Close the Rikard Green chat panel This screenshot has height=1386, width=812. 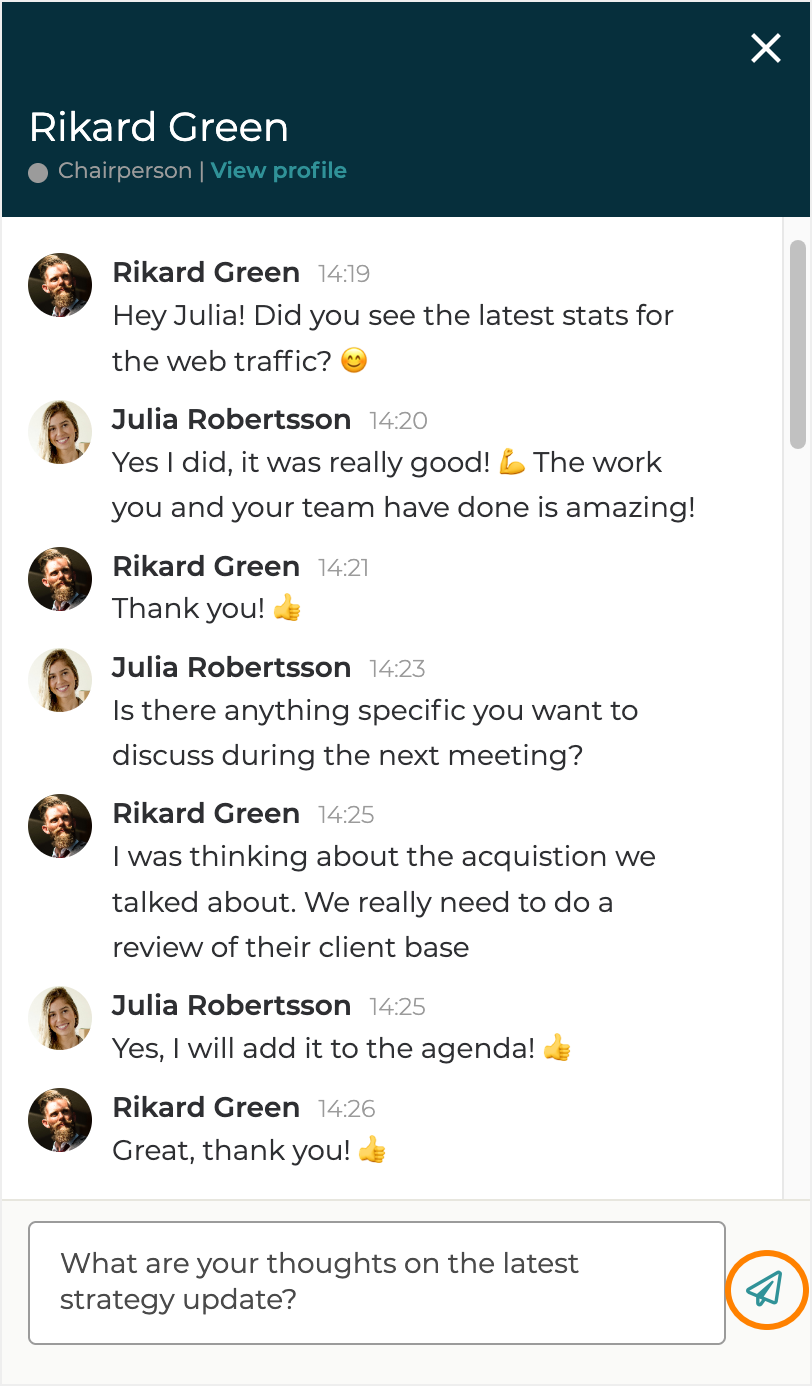tap(766, 48)
